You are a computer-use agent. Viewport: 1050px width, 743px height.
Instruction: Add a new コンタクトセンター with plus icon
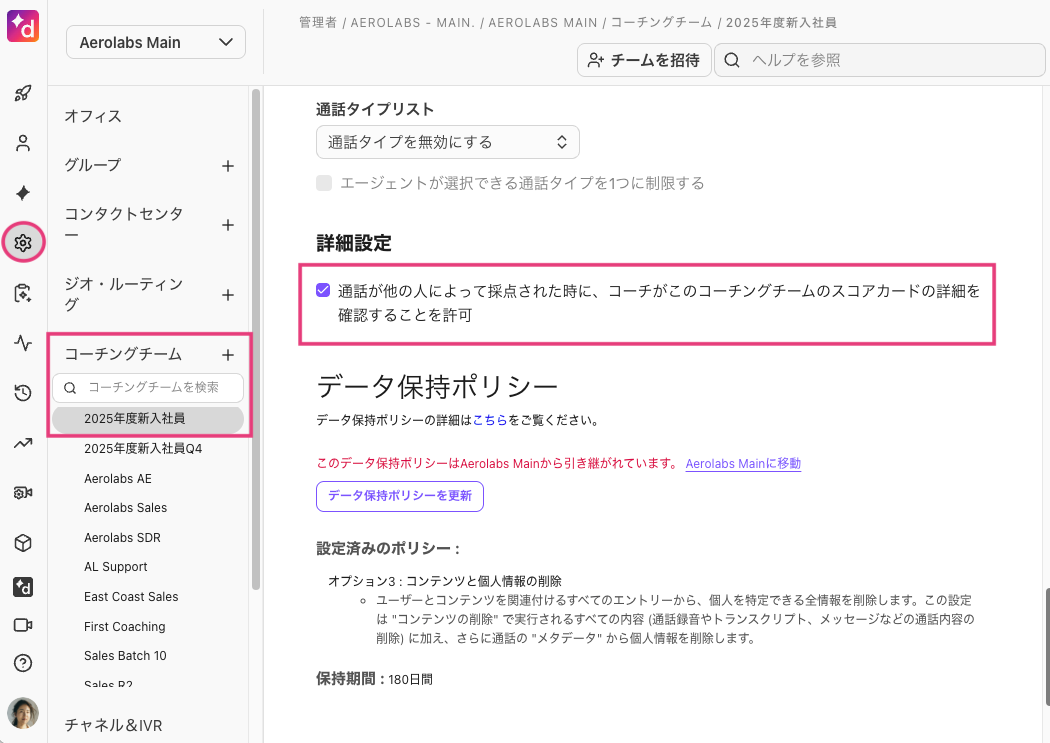(x=228, y=225)
